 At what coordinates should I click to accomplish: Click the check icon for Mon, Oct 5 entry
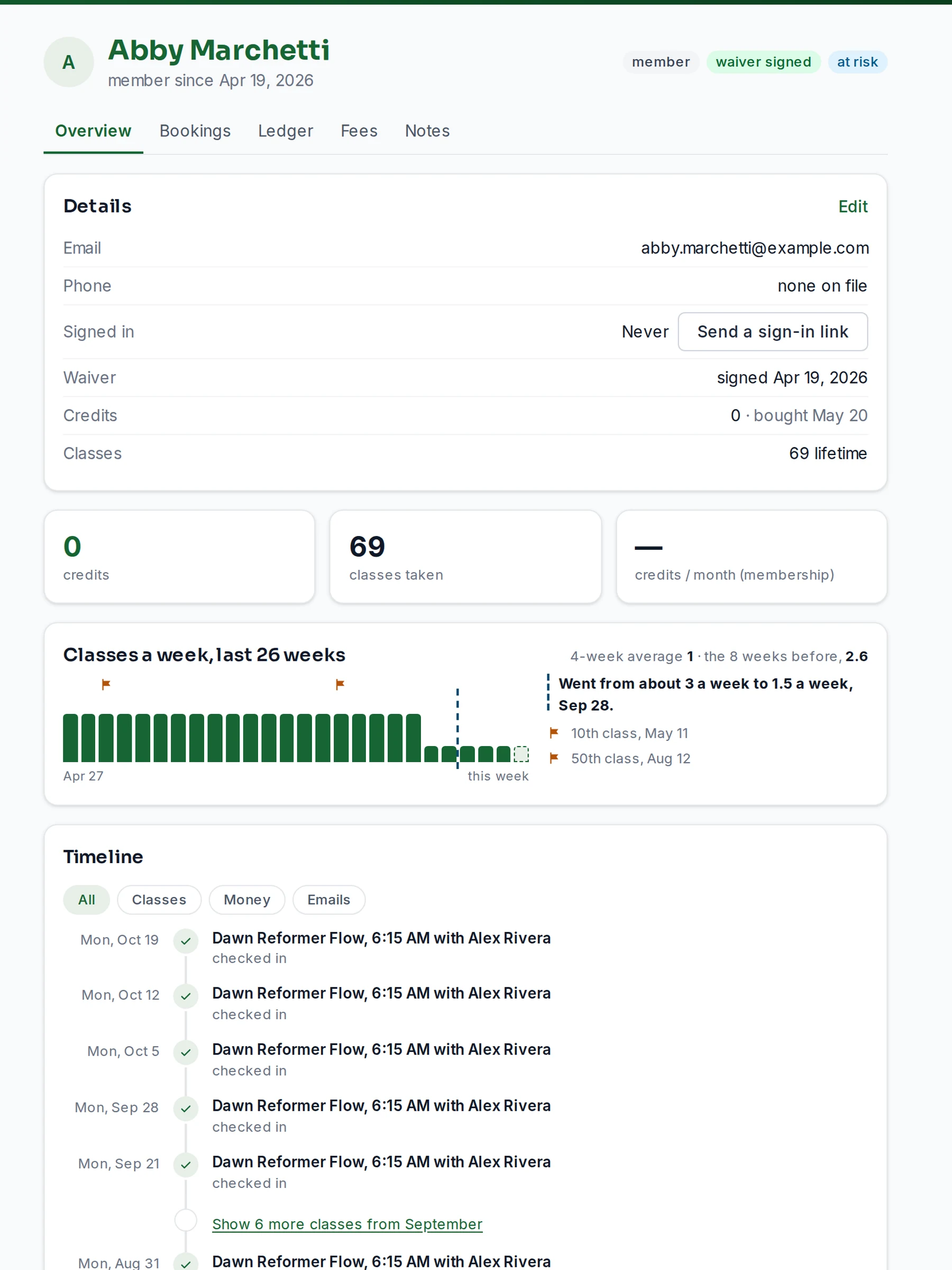pos(186,1053)
